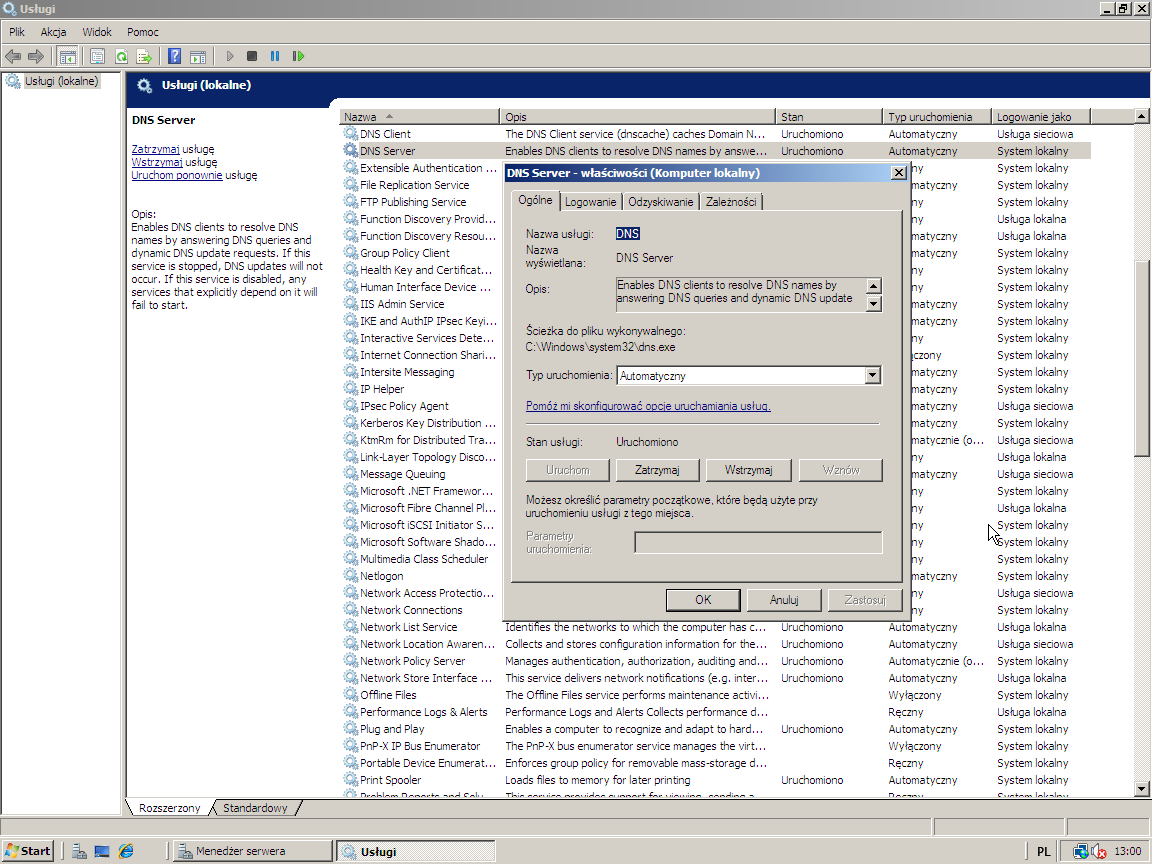Click the PL language indicator
Viewport: 1152px width, 864px height.
1043,852
